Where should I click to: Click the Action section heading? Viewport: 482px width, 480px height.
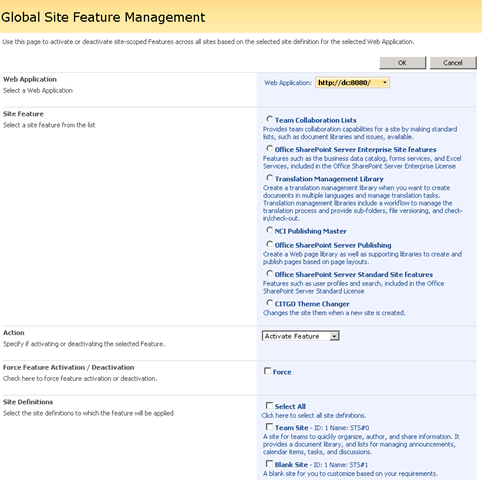(14, 333)
